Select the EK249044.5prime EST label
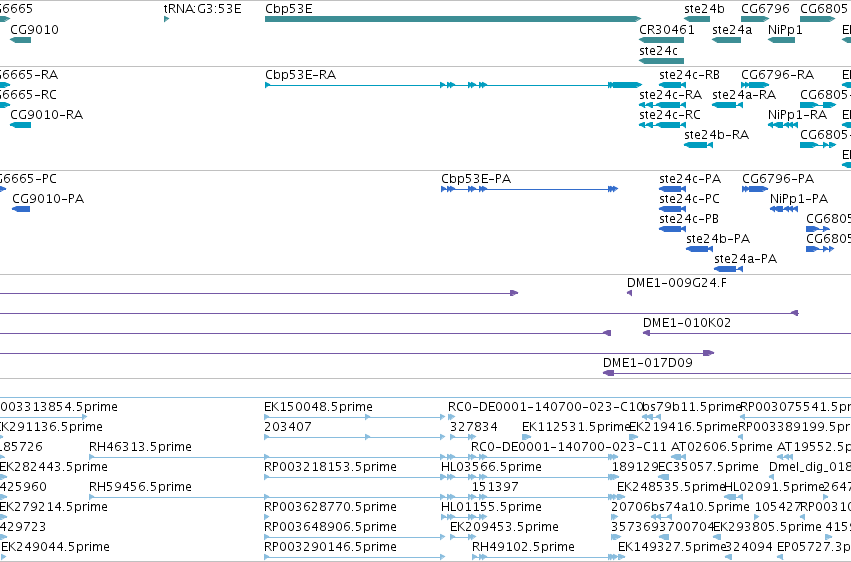The height and width of the screenshot is (562, 851). (x=55, y=547)
